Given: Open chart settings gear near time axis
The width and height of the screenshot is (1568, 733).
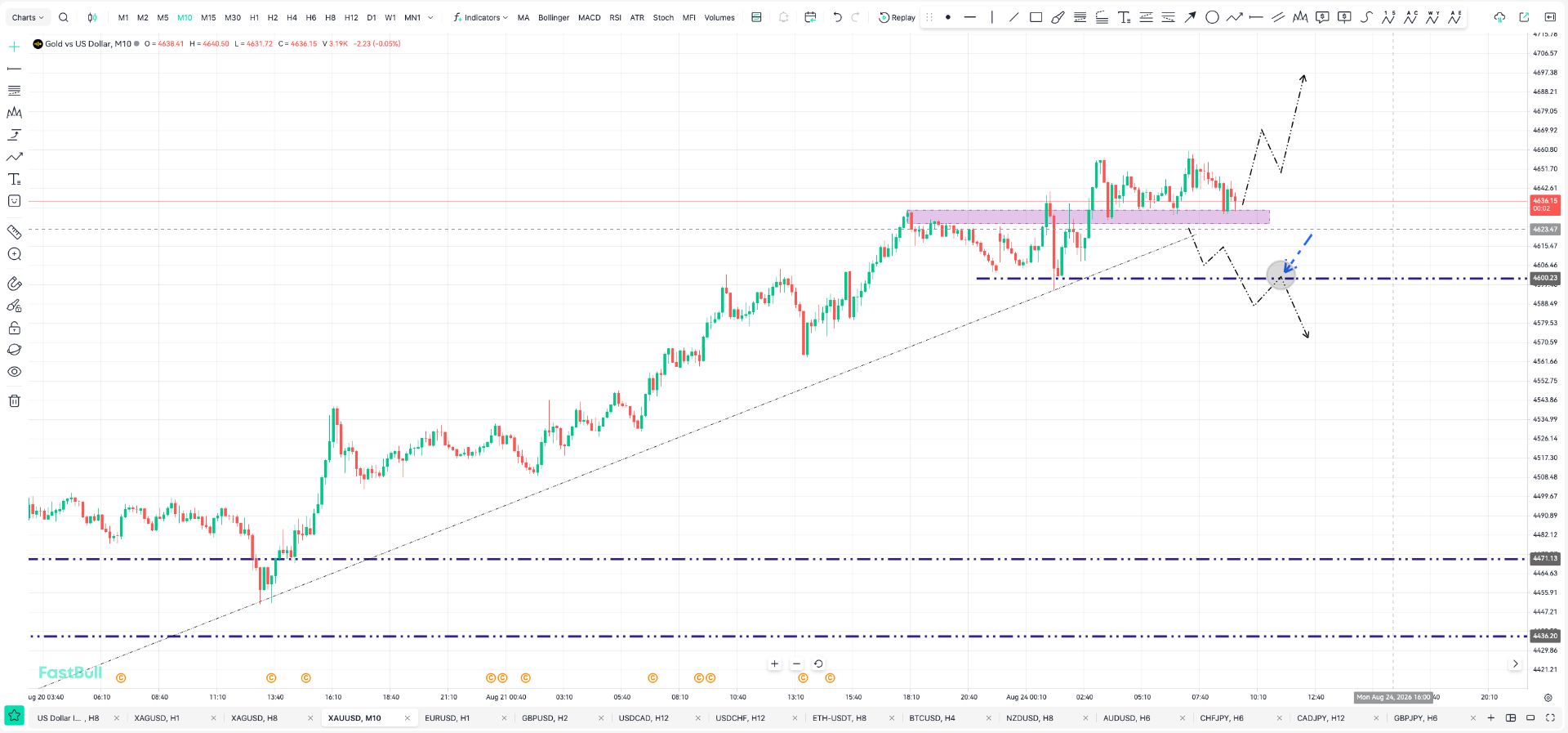Looking at the screenshot, I should pyautogui.click(x=1548, y=698).
